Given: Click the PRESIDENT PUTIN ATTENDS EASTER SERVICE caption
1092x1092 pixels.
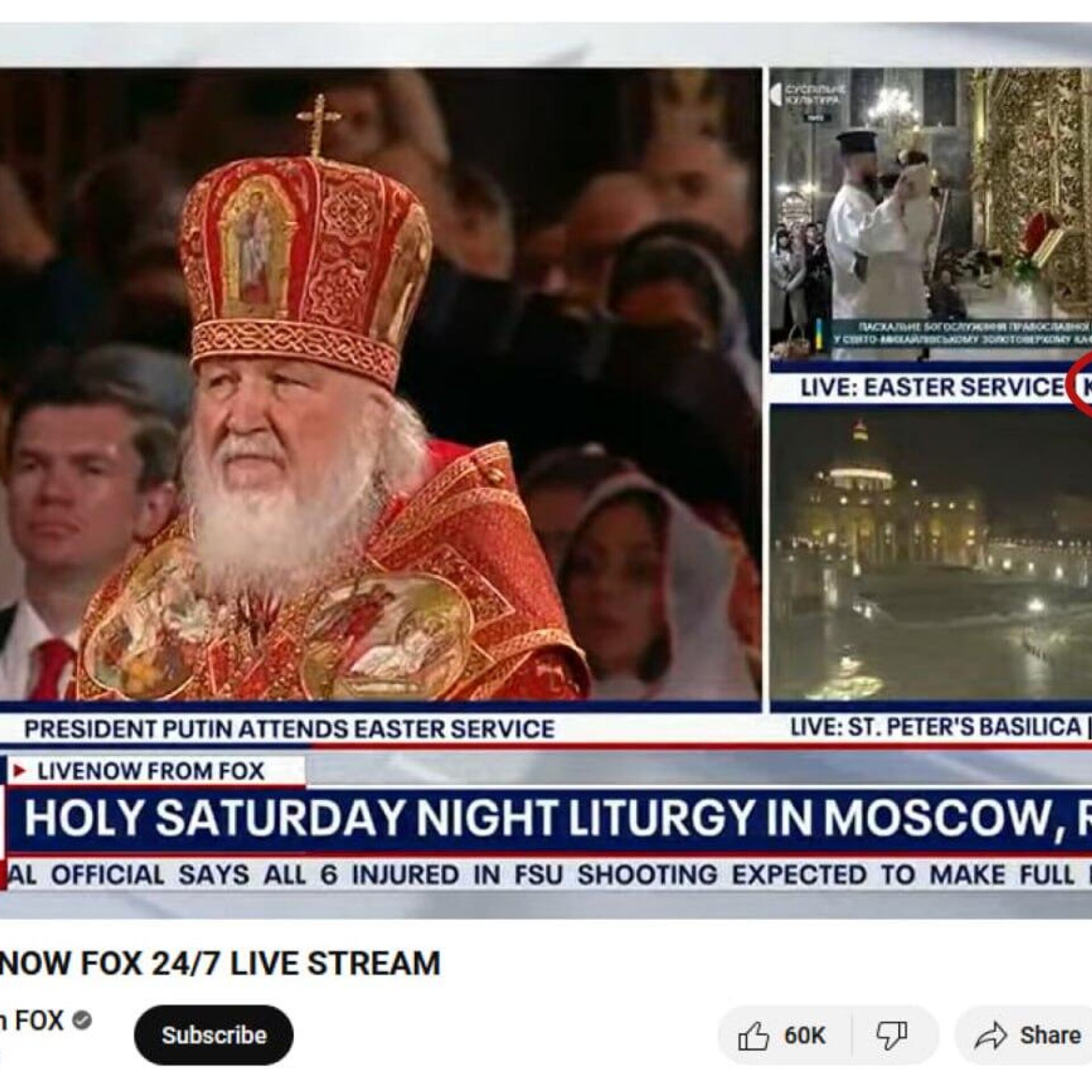Looking at the screenshot, I should [x=289, y=730].
